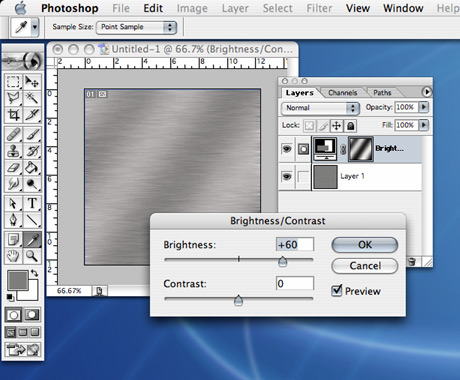Select the Crop tool
This screenshot has height=380, width=460.
[x=14, y=115]
